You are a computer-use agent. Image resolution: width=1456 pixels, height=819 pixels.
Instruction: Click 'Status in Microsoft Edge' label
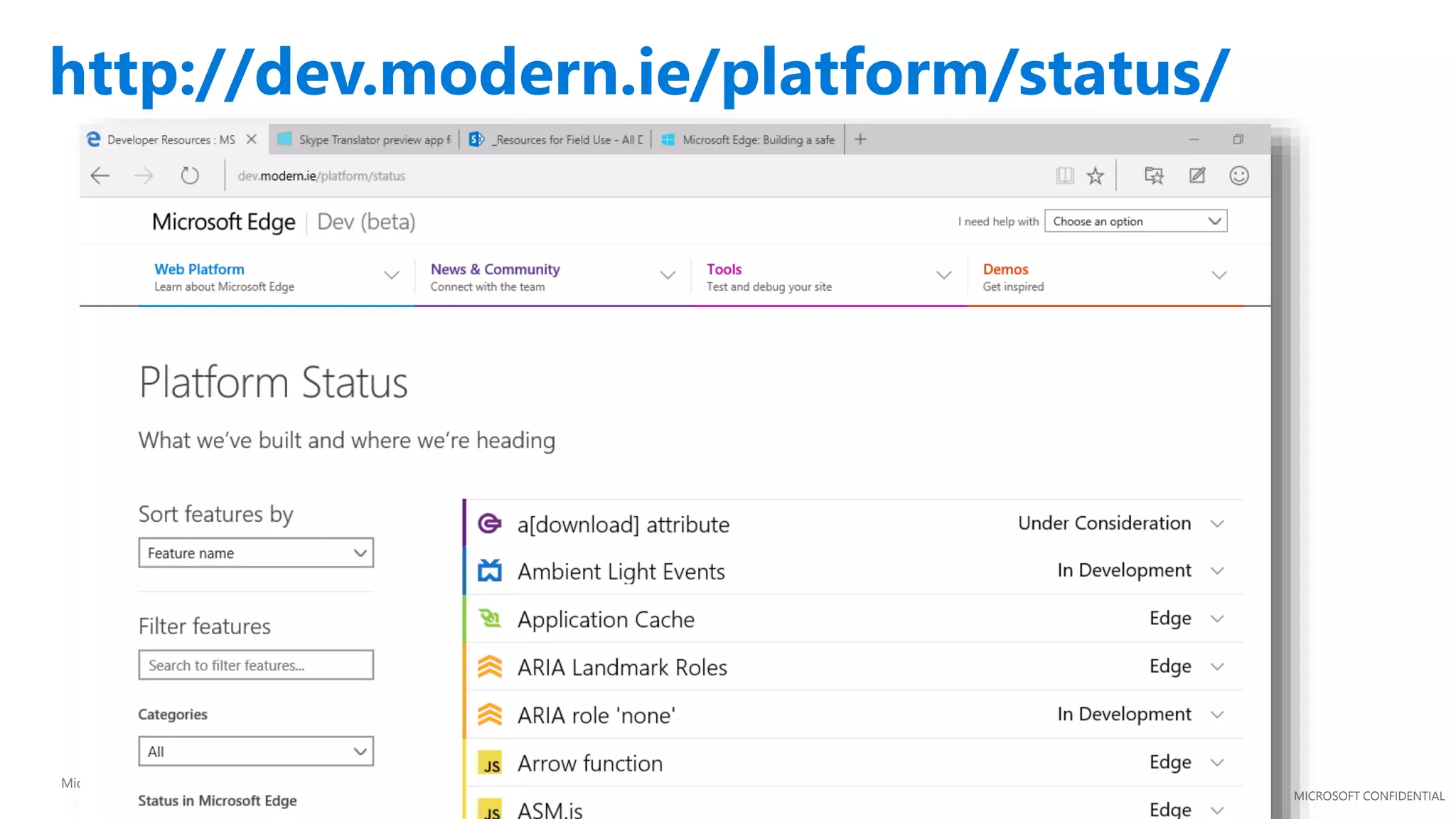pyautogui.click(x=218, y=801)
